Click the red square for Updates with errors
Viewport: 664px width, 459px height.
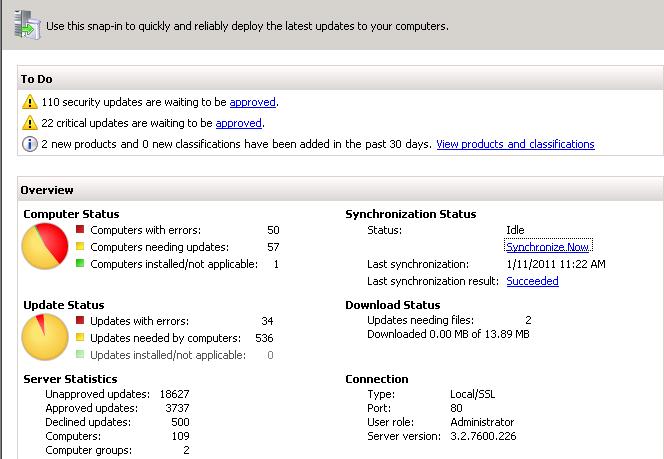pos(80,320)
